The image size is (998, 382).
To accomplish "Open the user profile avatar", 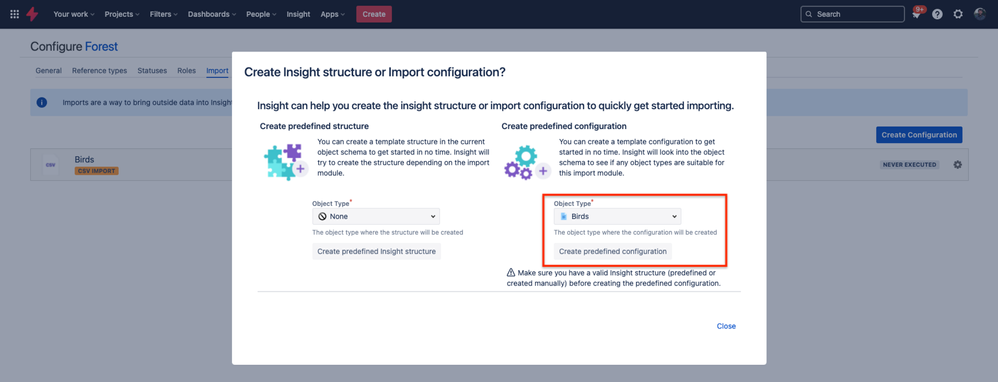I will (980, 14).
